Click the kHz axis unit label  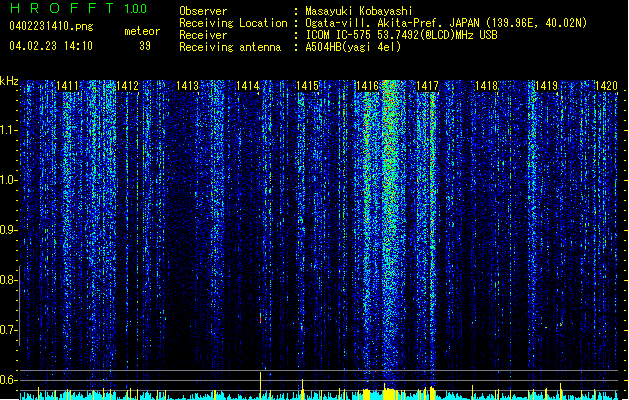click(9, 81)
